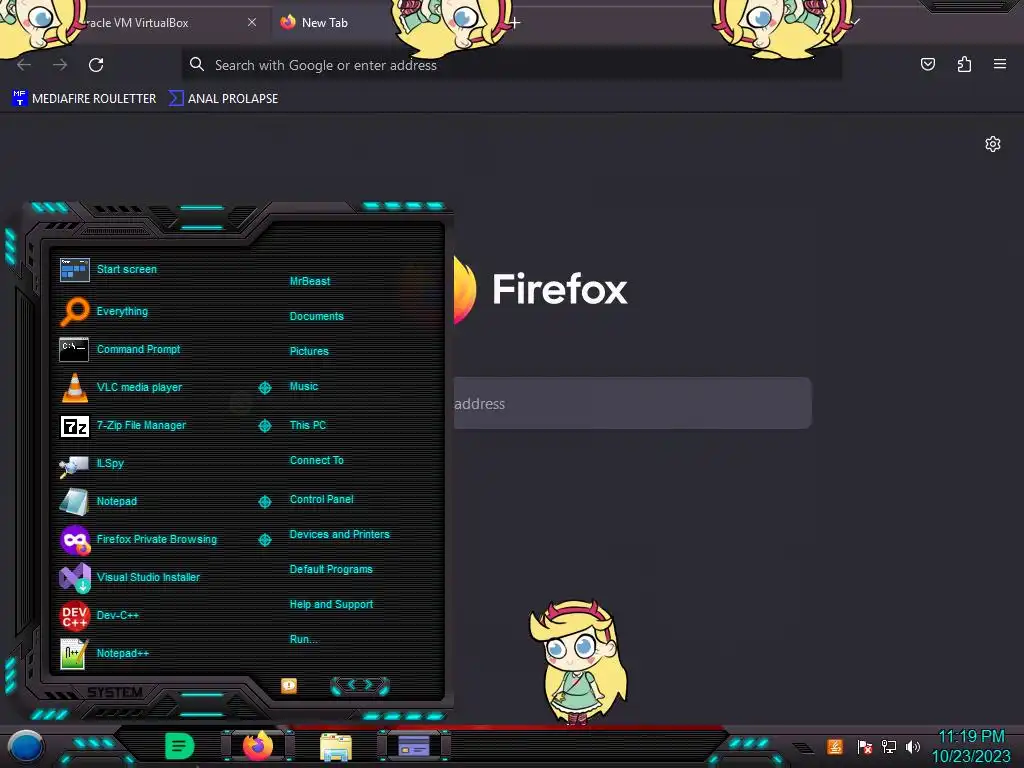
Task: Go back in Firefox
Action: click(x=24, y=65)
